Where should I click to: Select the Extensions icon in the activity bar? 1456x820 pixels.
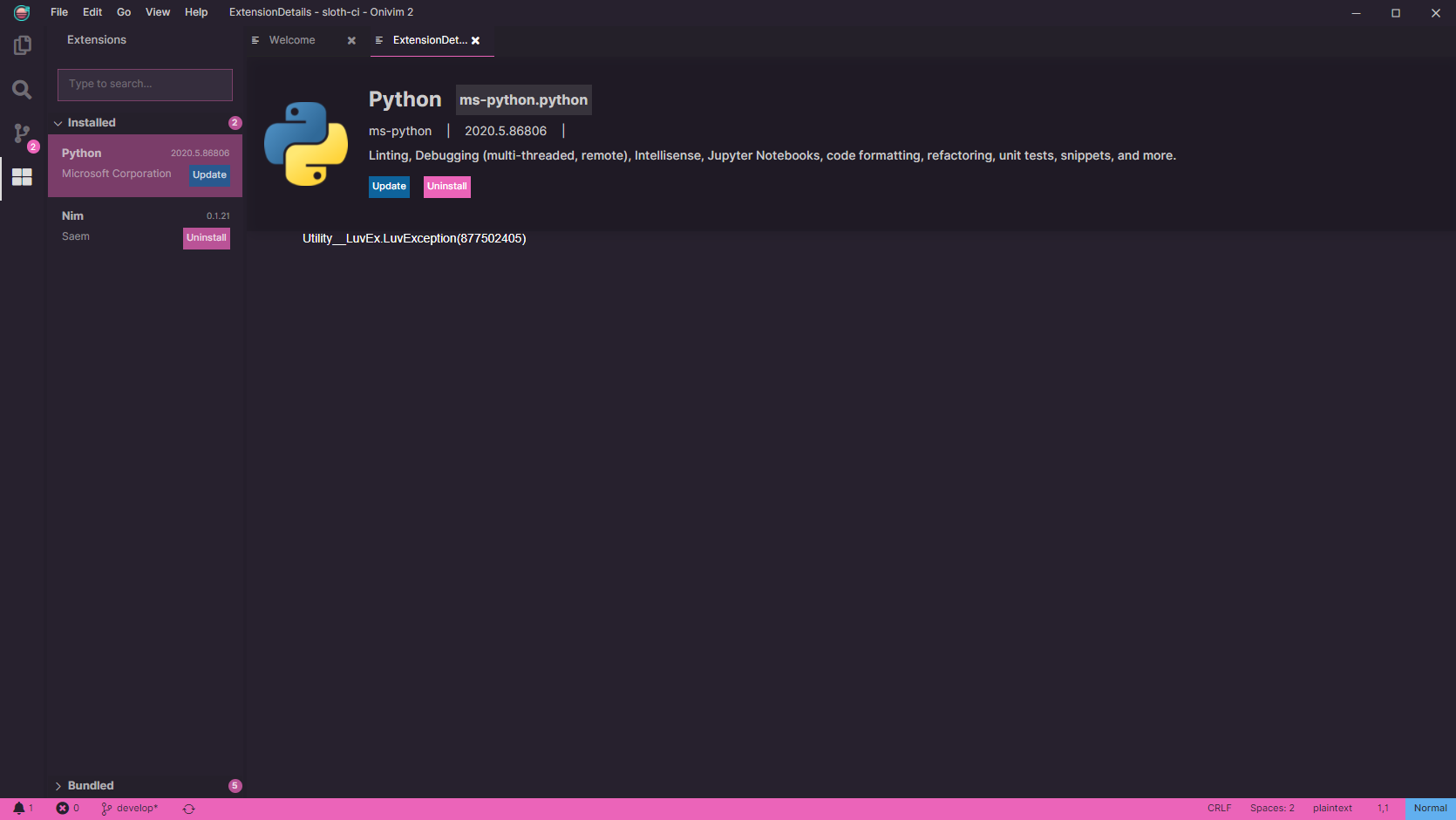click(x=22, y=179)
